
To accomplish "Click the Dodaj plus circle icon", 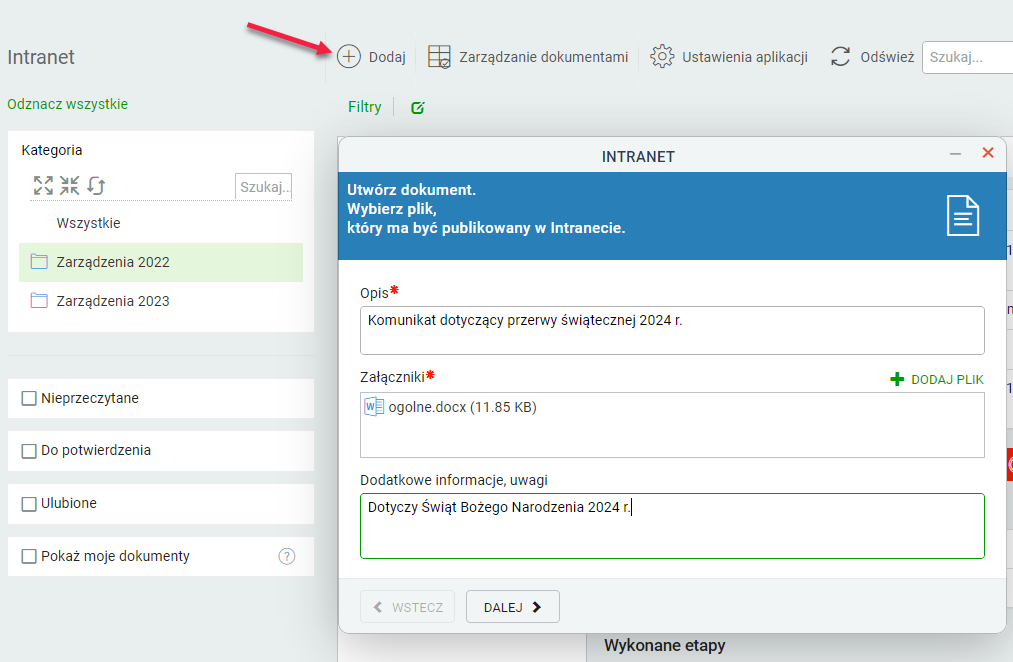I will coord(349,57).
